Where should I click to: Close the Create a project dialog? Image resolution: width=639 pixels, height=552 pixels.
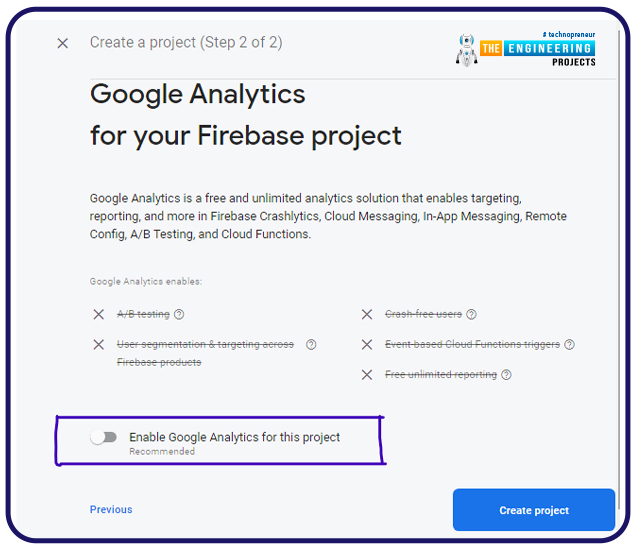[63, 43]
